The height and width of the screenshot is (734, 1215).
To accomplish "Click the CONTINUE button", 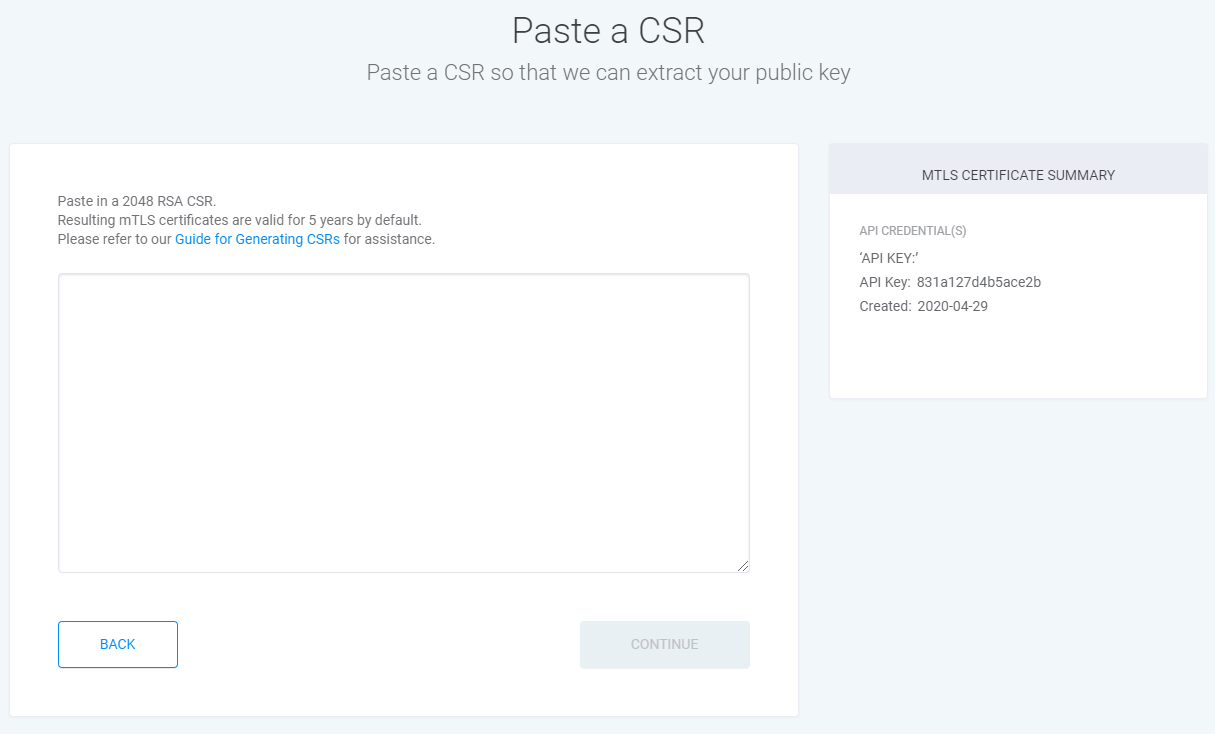I will tap(664, 644).
